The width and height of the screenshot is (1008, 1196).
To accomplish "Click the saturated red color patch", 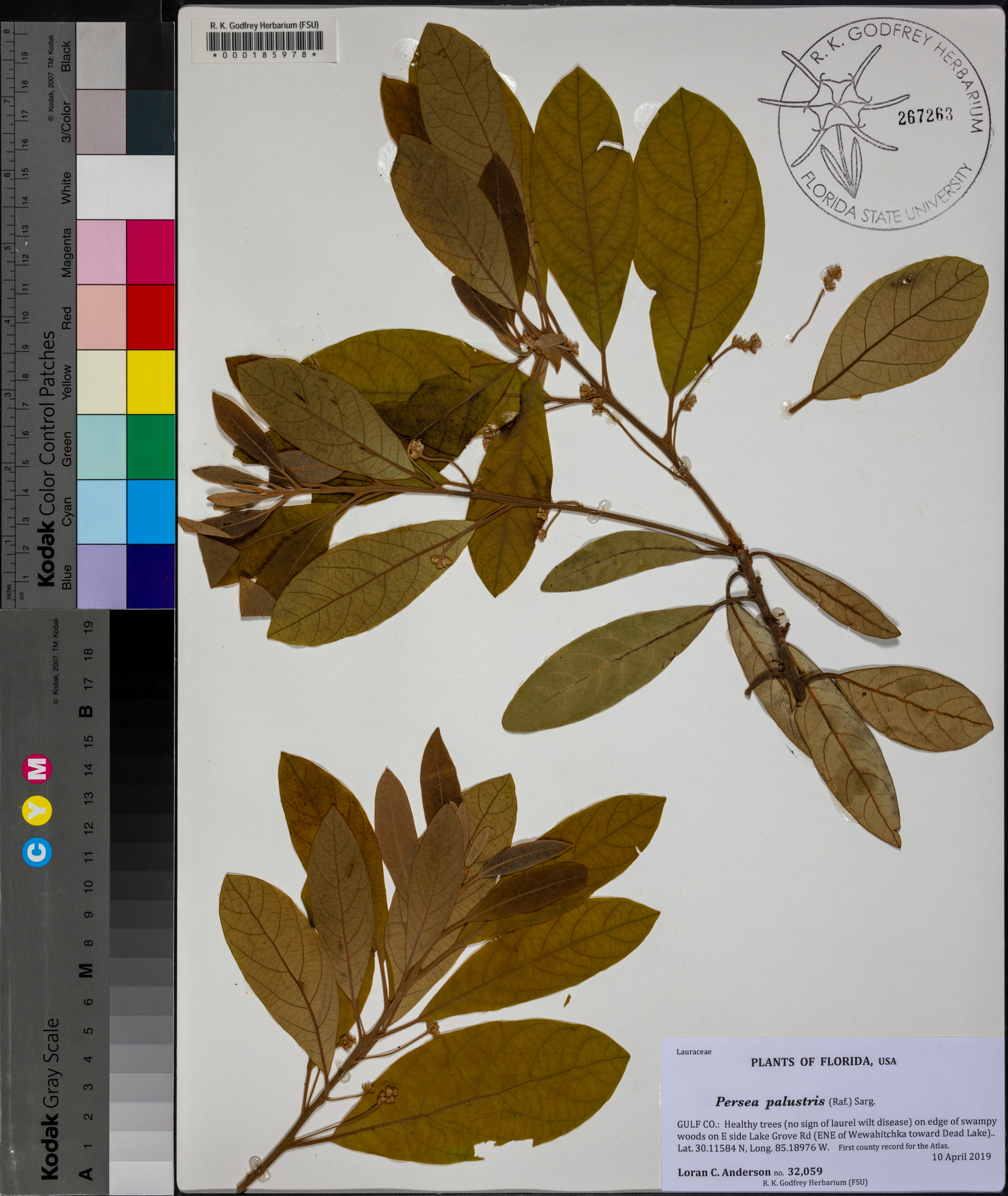I will (150, 317).
